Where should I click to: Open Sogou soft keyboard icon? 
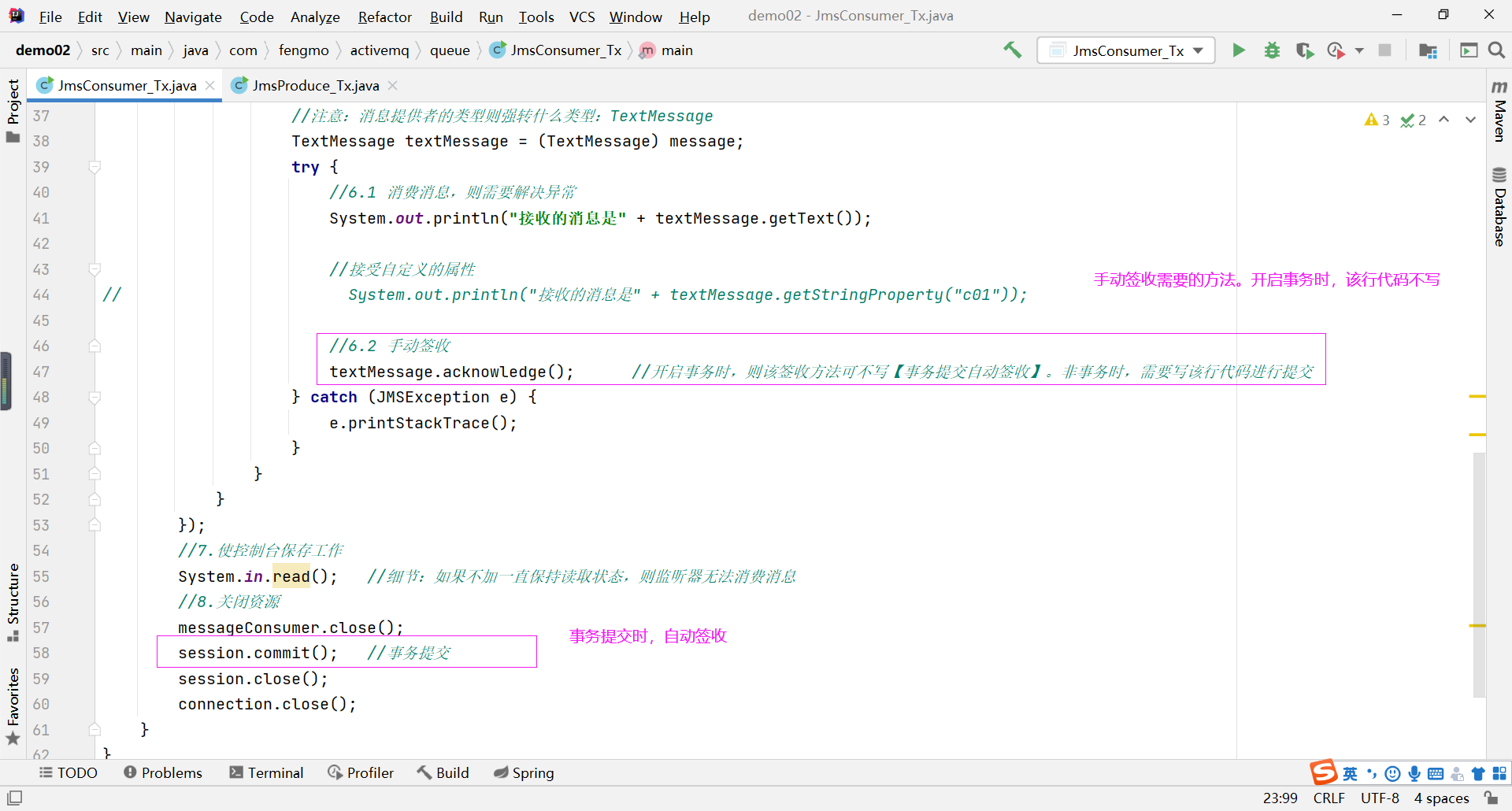pos(1436,774)
